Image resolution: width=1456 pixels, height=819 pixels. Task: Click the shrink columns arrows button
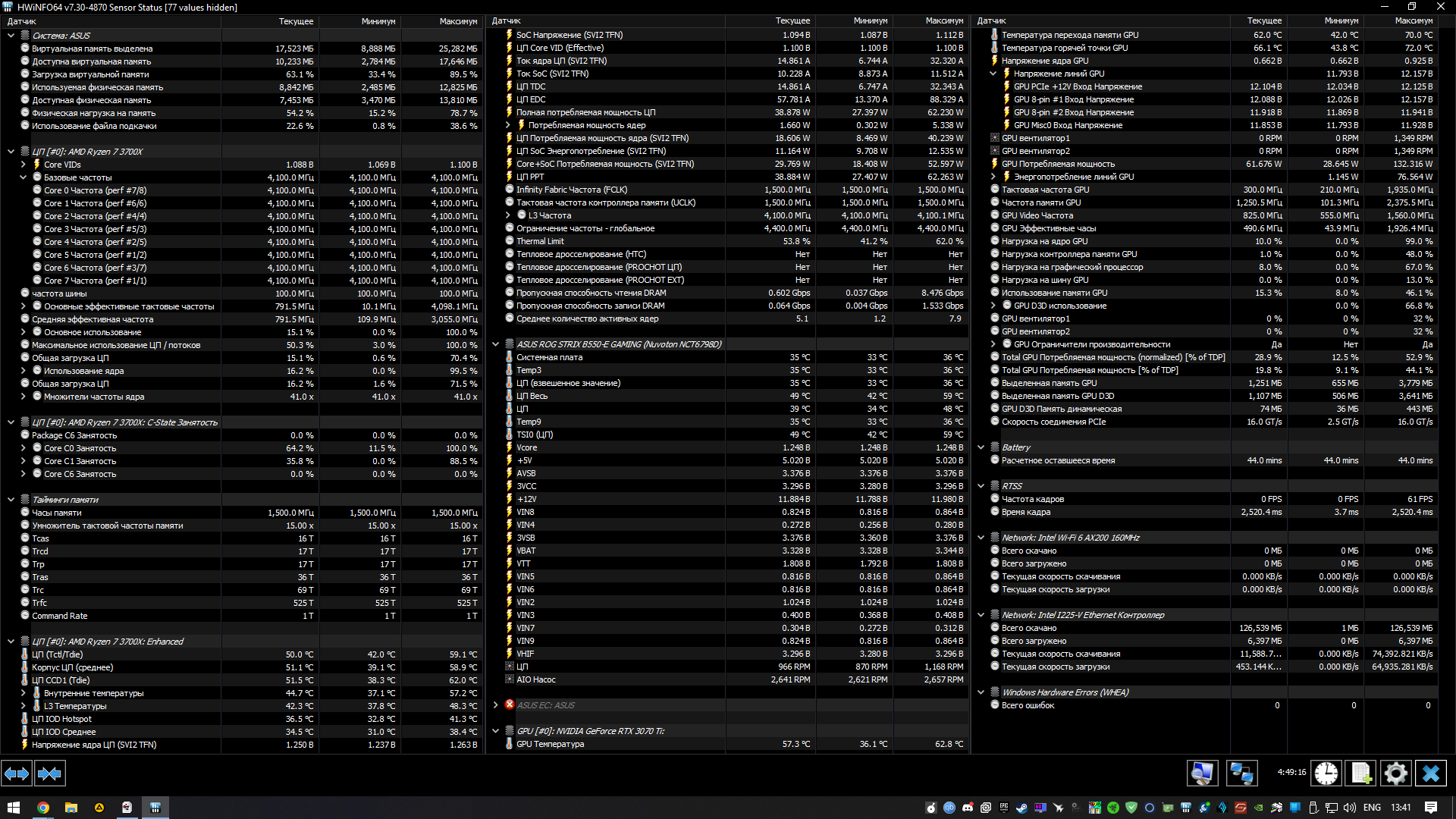[49, 773]
